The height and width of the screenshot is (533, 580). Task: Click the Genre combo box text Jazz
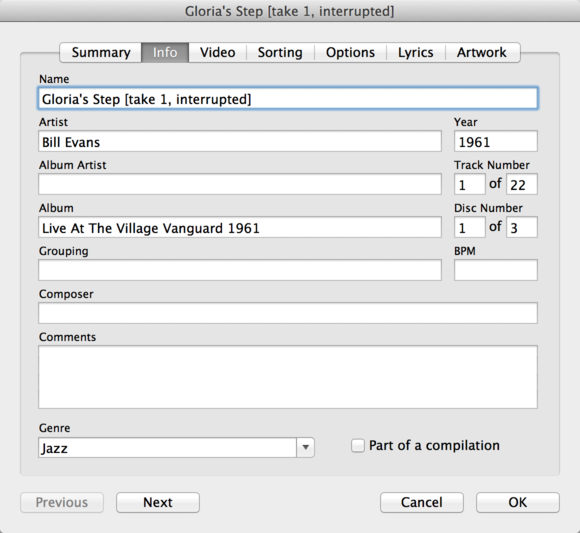coord(167,448)
